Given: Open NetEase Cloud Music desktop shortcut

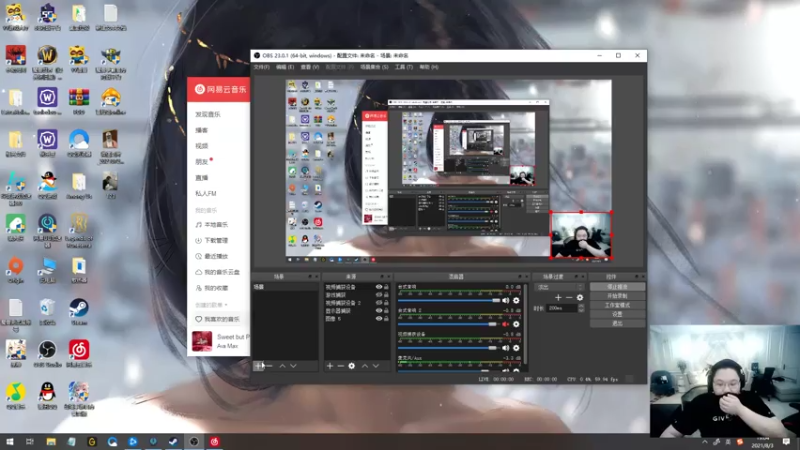Looking at the screenshot, I should click(79, 354).
